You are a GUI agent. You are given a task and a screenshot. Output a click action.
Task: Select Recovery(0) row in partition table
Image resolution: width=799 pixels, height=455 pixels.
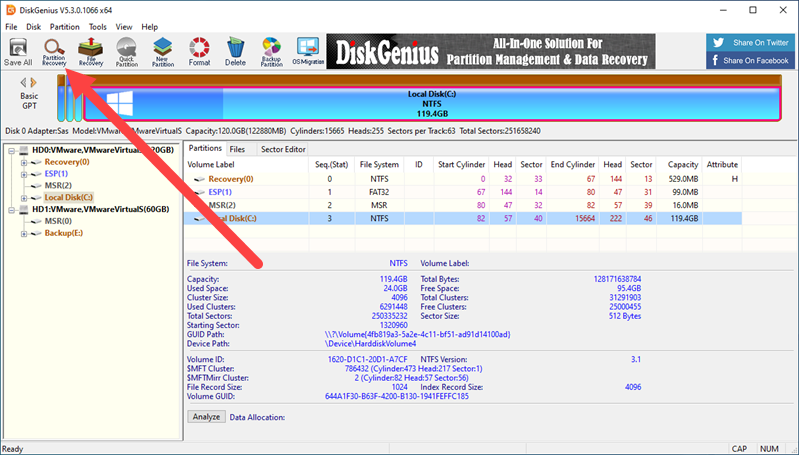point(463,179)
